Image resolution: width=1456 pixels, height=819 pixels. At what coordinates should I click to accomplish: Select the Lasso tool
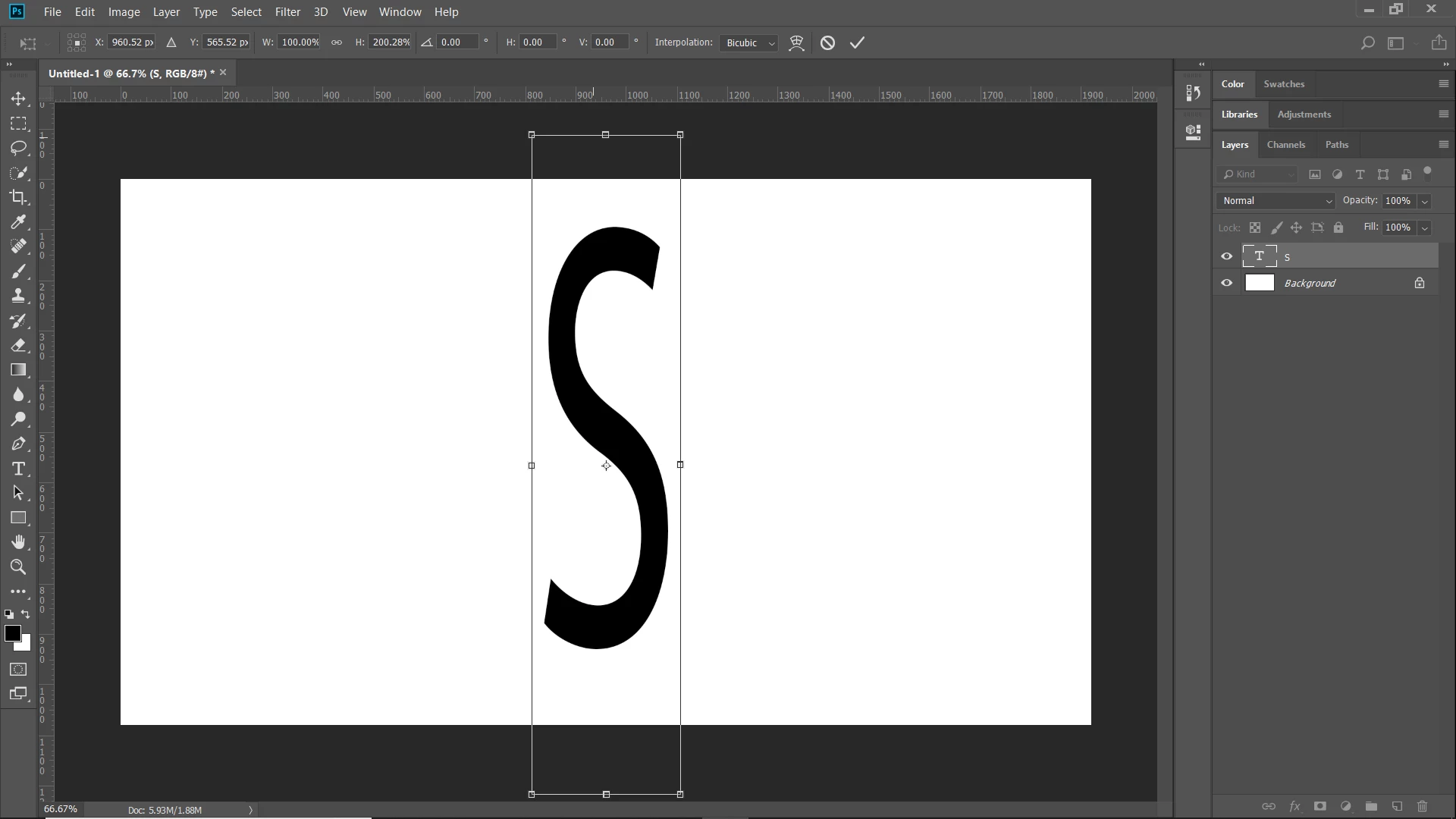point(18,148)
